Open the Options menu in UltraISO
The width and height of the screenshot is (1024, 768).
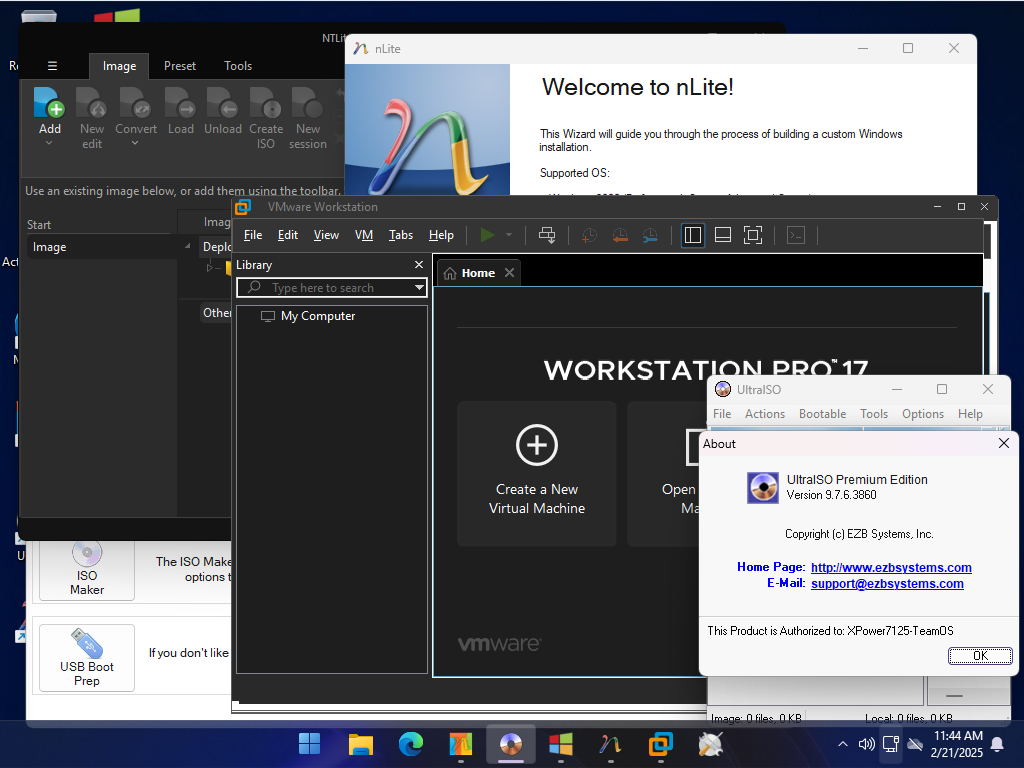(x=923, y=414)
